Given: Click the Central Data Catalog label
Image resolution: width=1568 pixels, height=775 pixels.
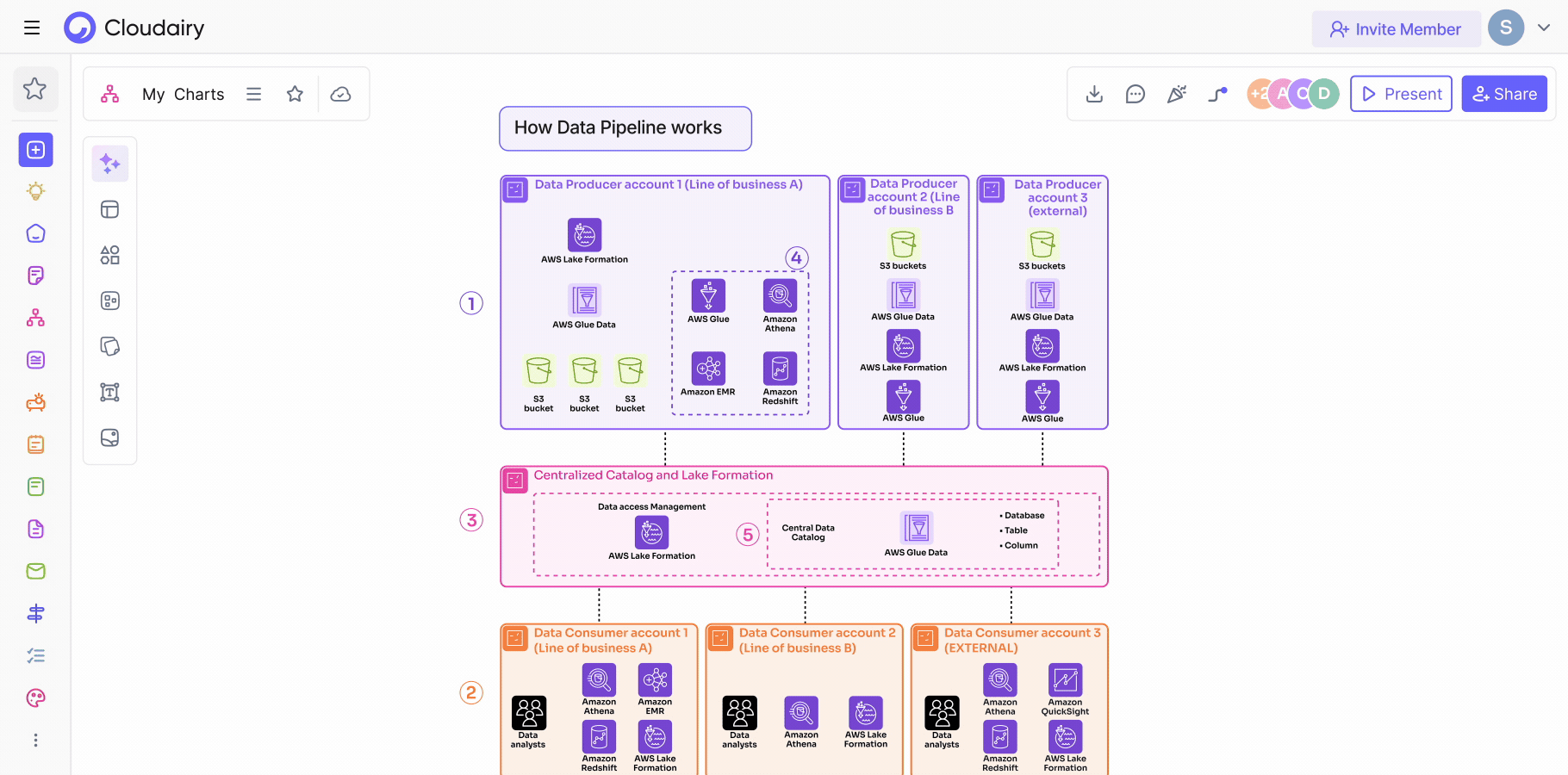Looking at the screenshot, I should point(808,533).
